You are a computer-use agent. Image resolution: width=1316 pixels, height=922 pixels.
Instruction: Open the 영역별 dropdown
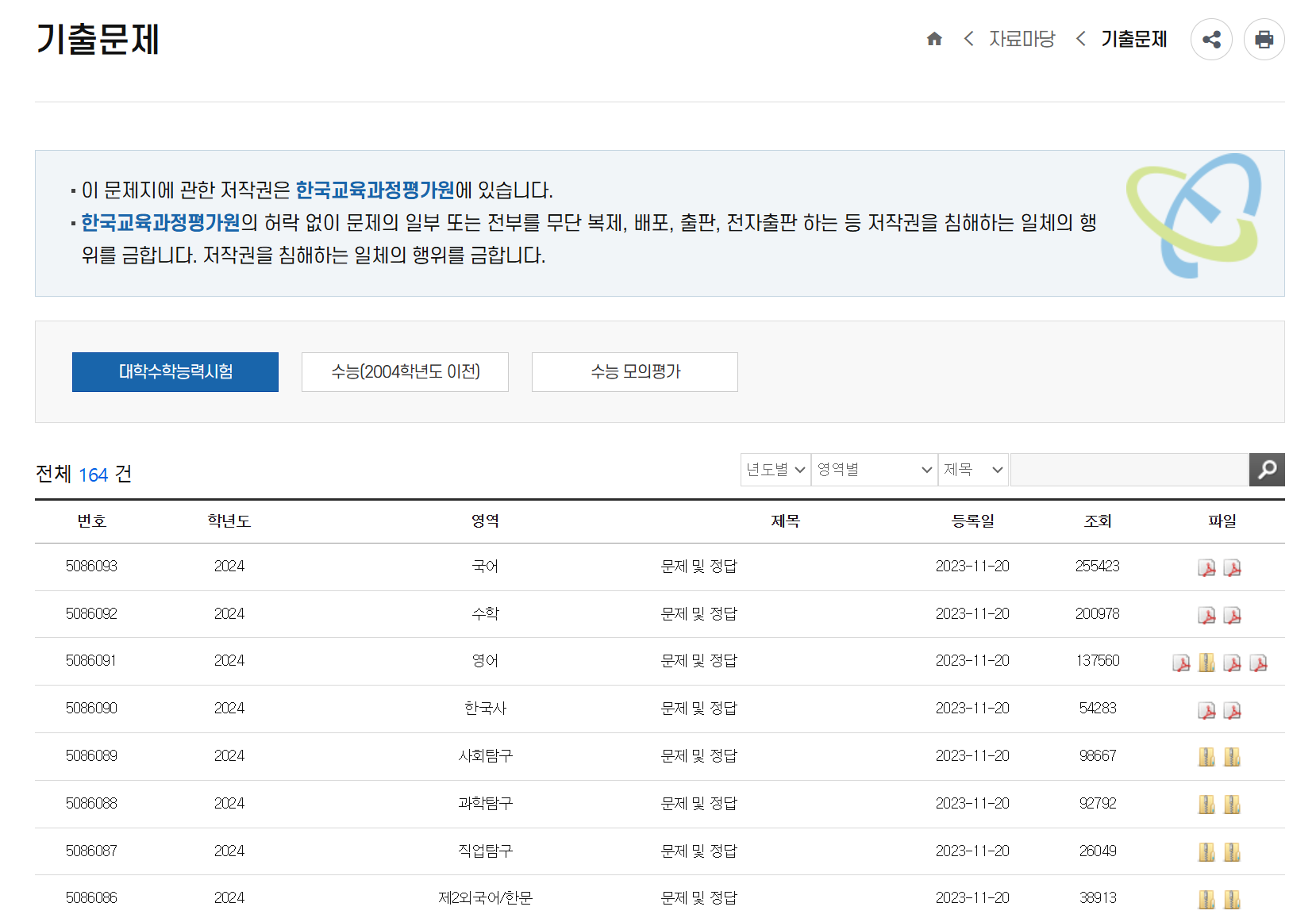[873, 470]
